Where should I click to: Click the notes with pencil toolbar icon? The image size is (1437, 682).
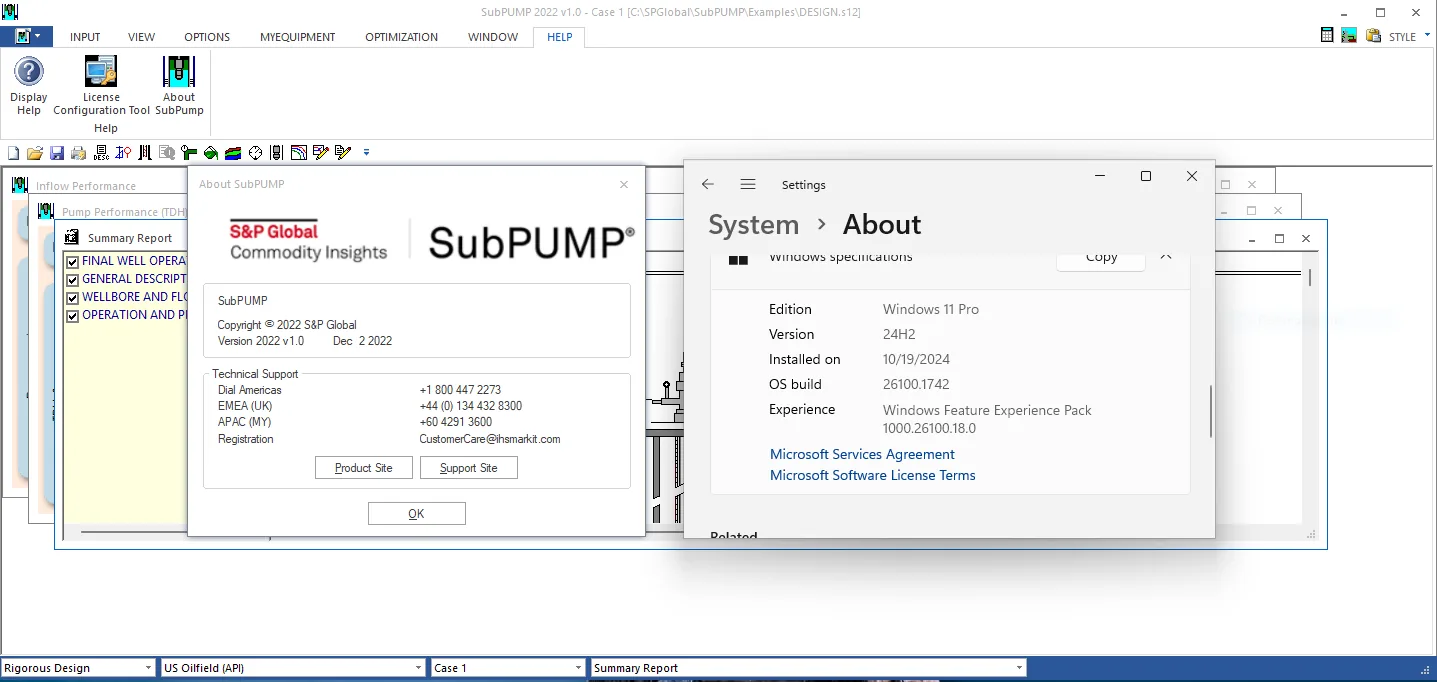pos(343,153)
